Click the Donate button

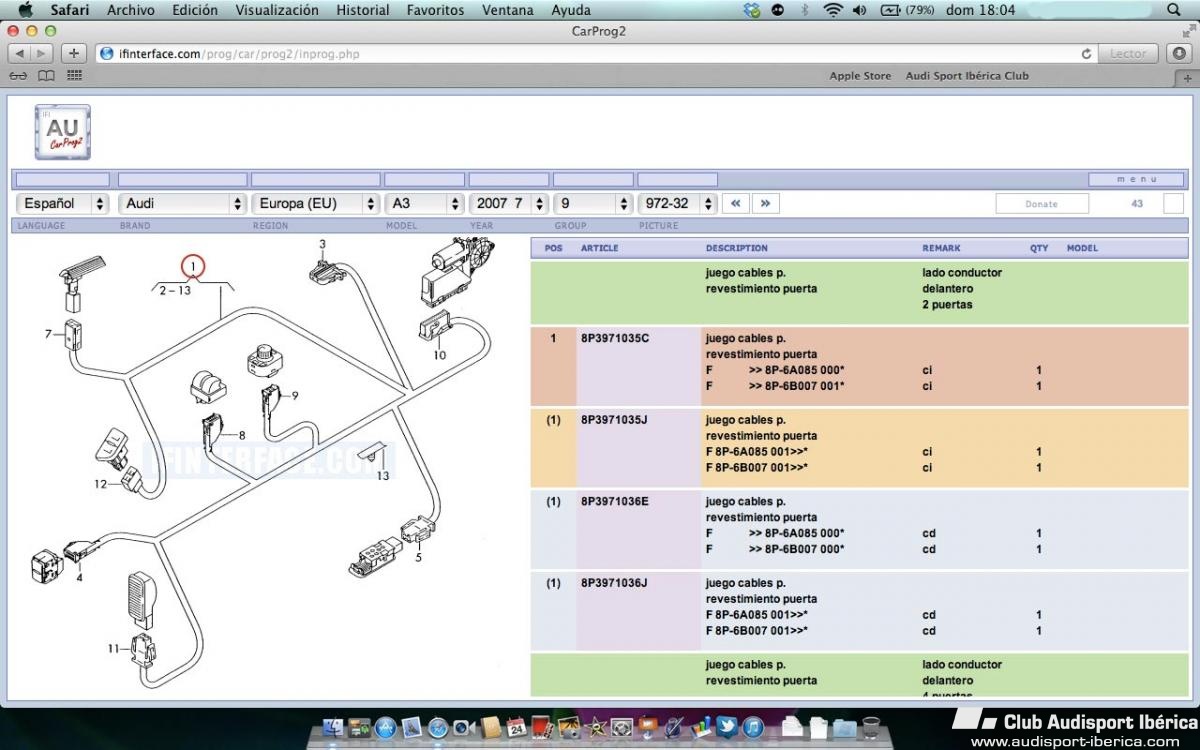click(1041, 203)
